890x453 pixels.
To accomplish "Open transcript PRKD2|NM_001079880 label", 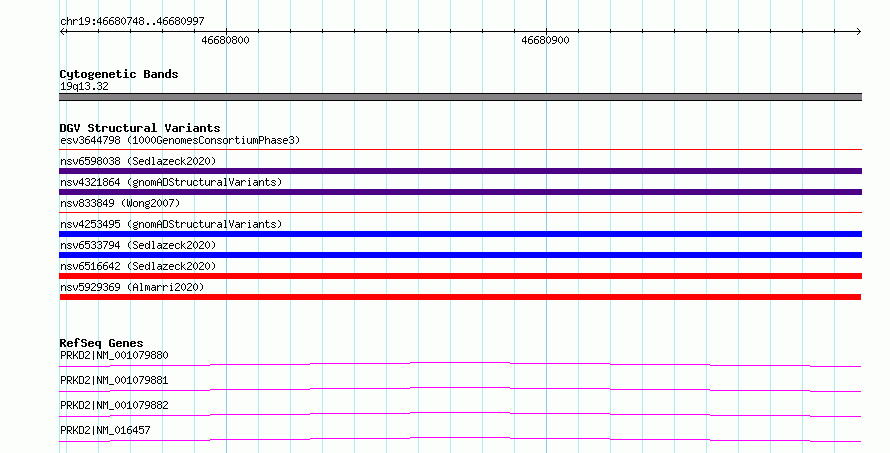I will pos(114,355).
